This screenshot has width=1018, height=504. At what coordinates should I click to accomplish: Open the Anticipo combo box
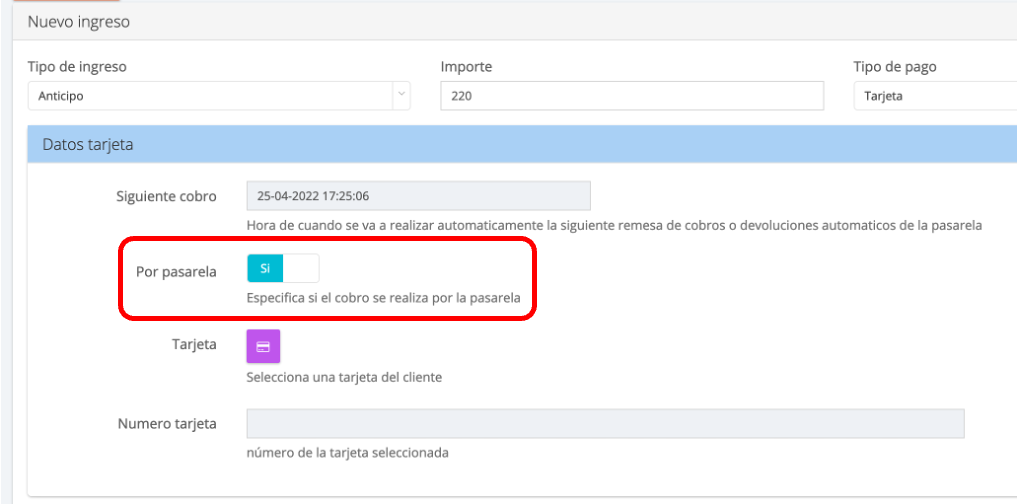coord(210,96)
